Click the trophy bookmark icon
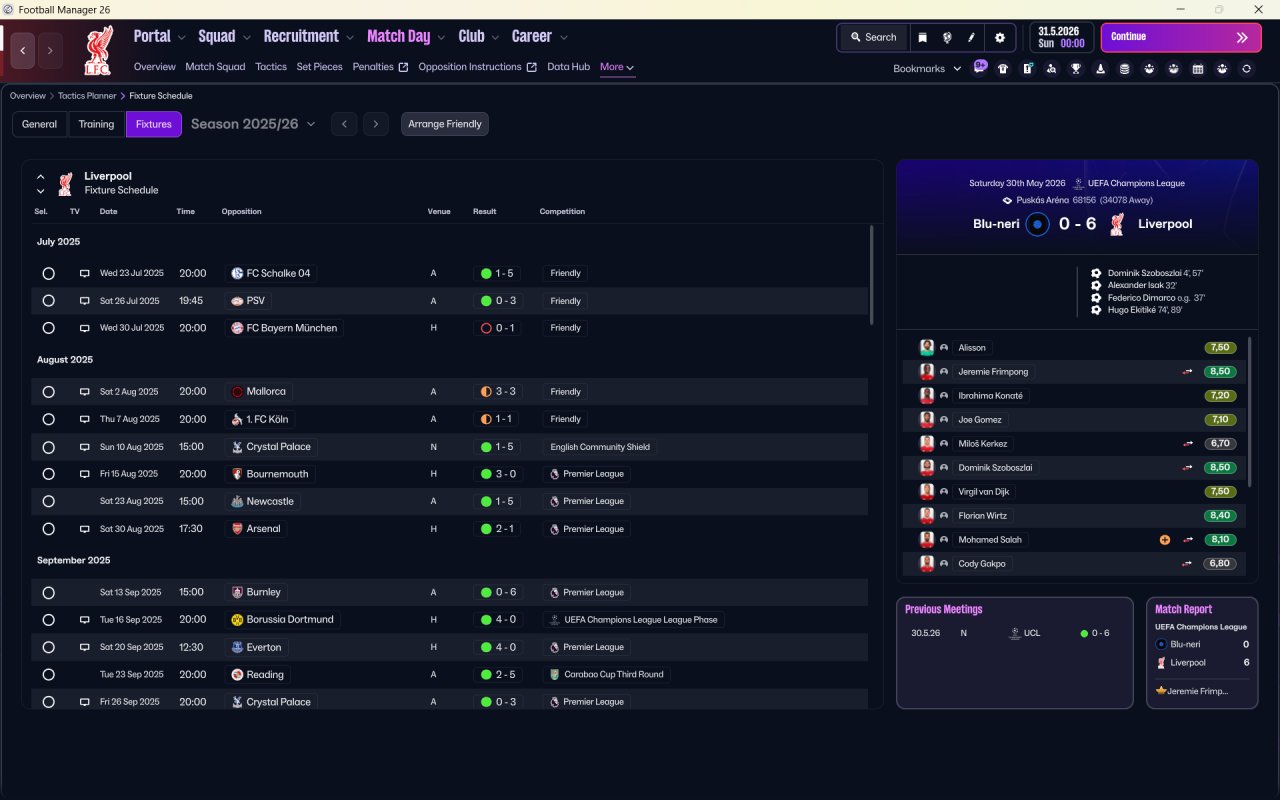 (x=1076, y=69)
